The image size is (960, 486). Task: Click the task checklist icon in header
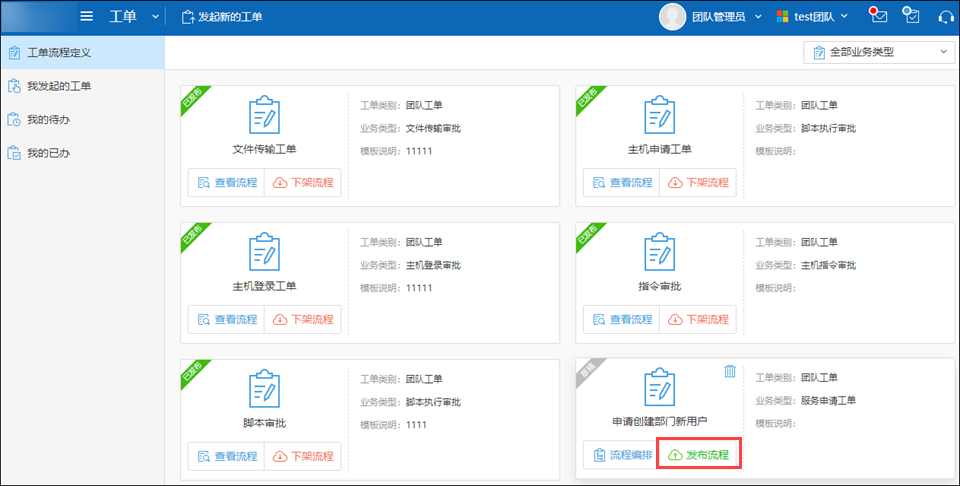coord(911,16)
